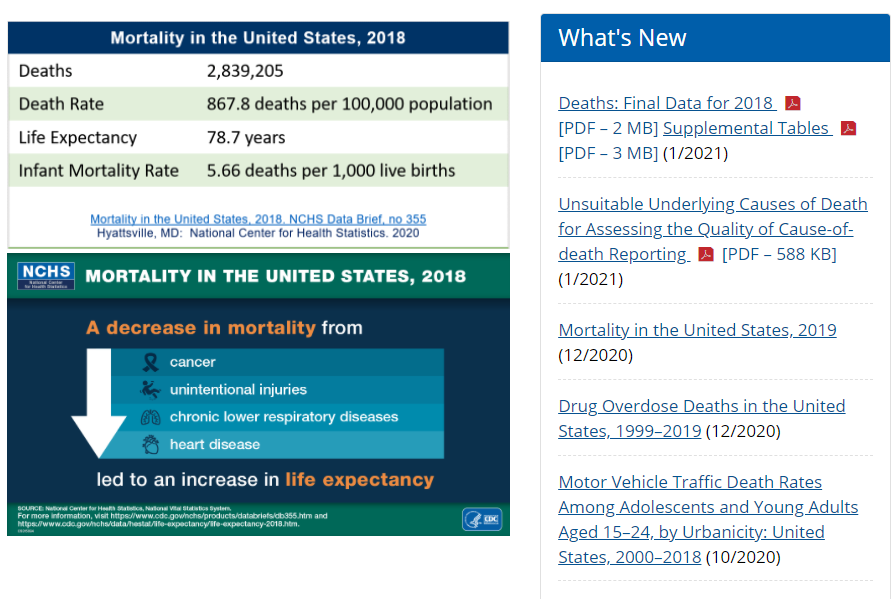Click PDF icon beside Supplemental Tables
The height and width of the screenshot is (599, 895).
[x=848, y=128]
